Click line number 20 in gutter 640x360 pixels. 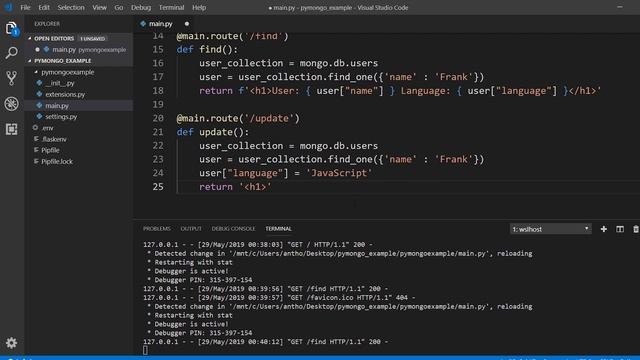coord(158,118)
